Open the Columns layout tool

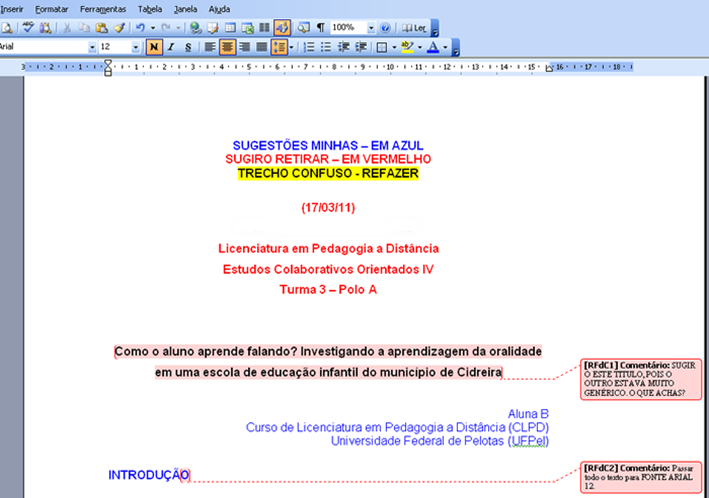tap(265, 28)
